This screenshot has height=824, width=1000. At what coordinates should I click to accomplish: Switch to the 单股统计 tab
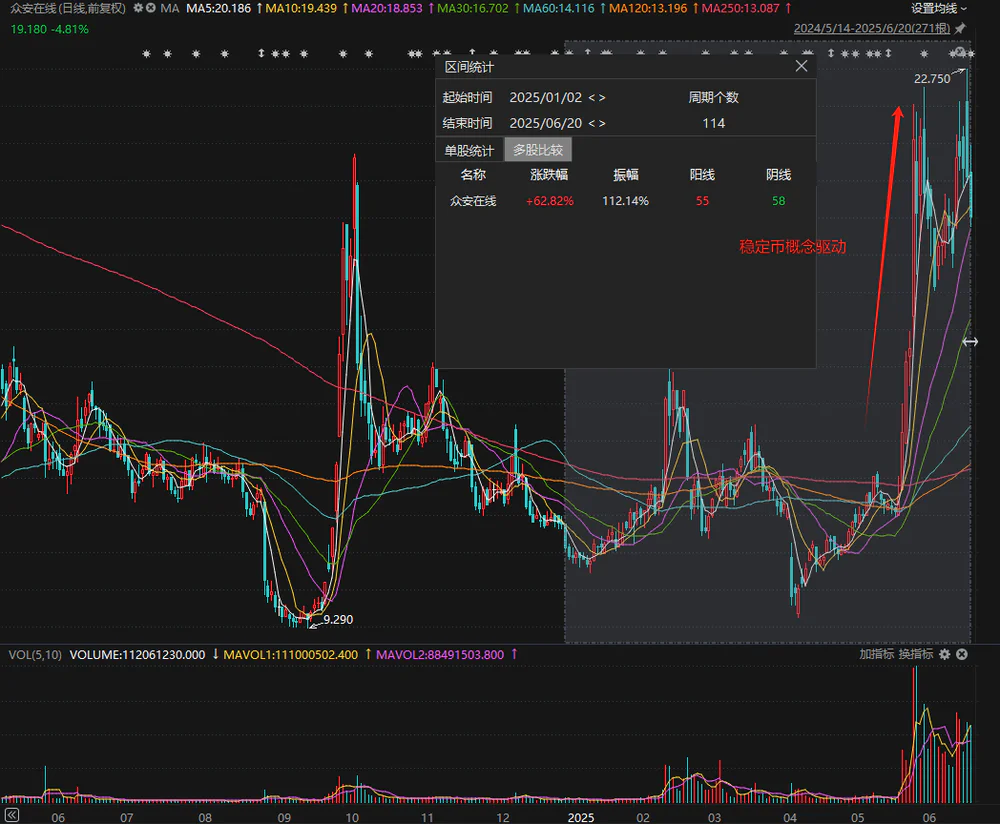(469, 150)
